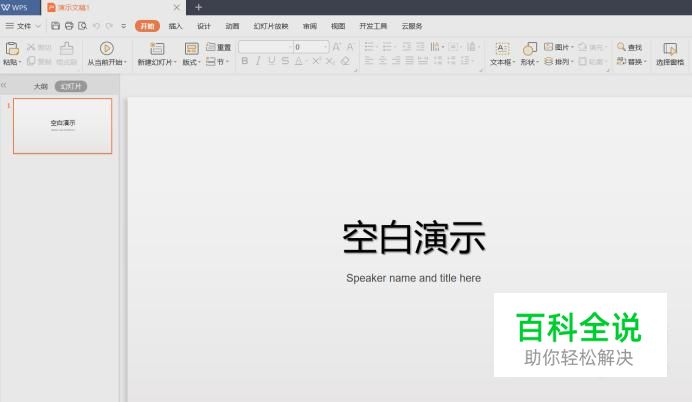Viewport: 692px width, 402px height.
Task: Toggle Underline formatting
Action: [271, 61]
